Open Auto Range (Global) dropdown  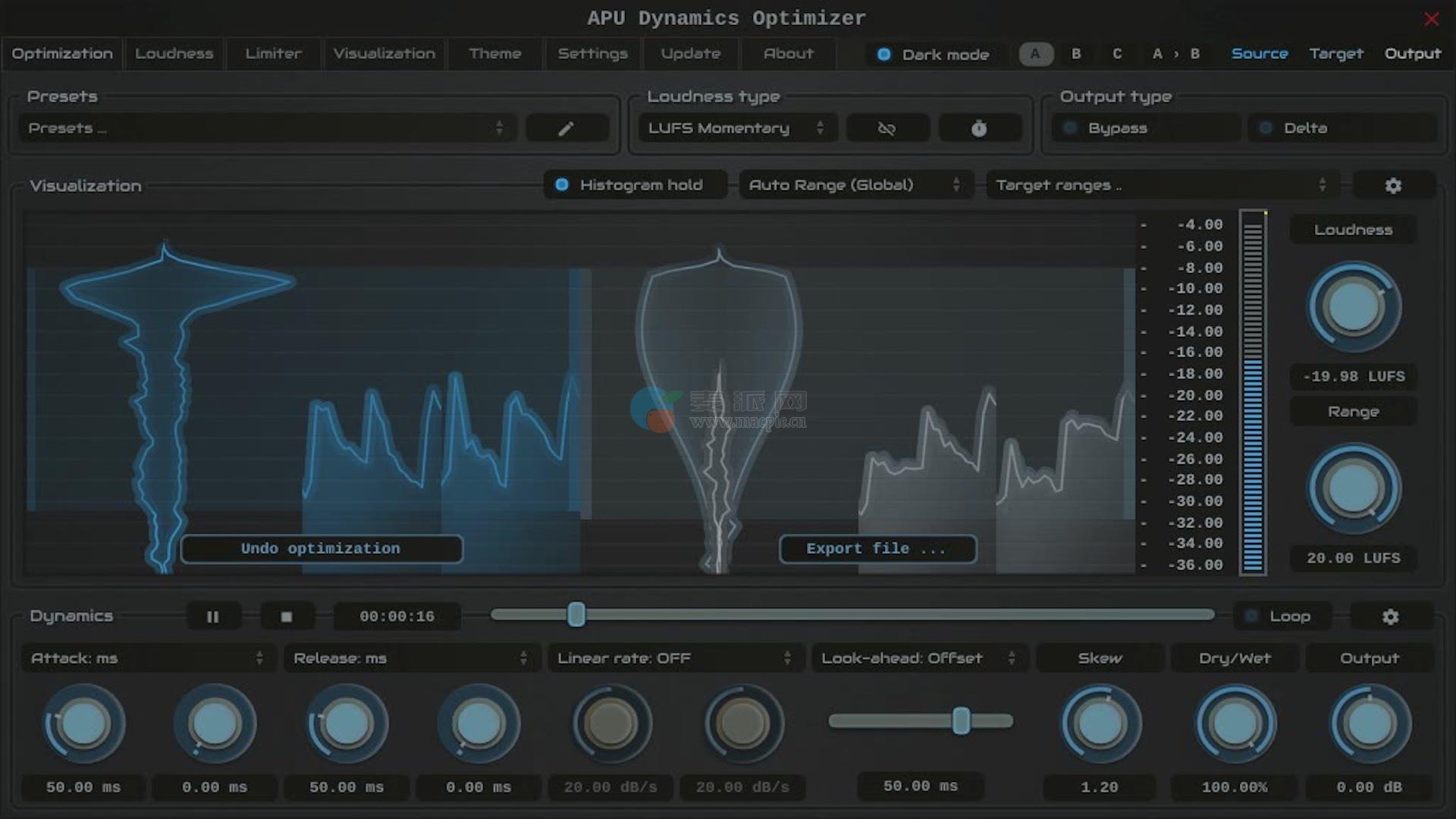click(x=856, y=185)
